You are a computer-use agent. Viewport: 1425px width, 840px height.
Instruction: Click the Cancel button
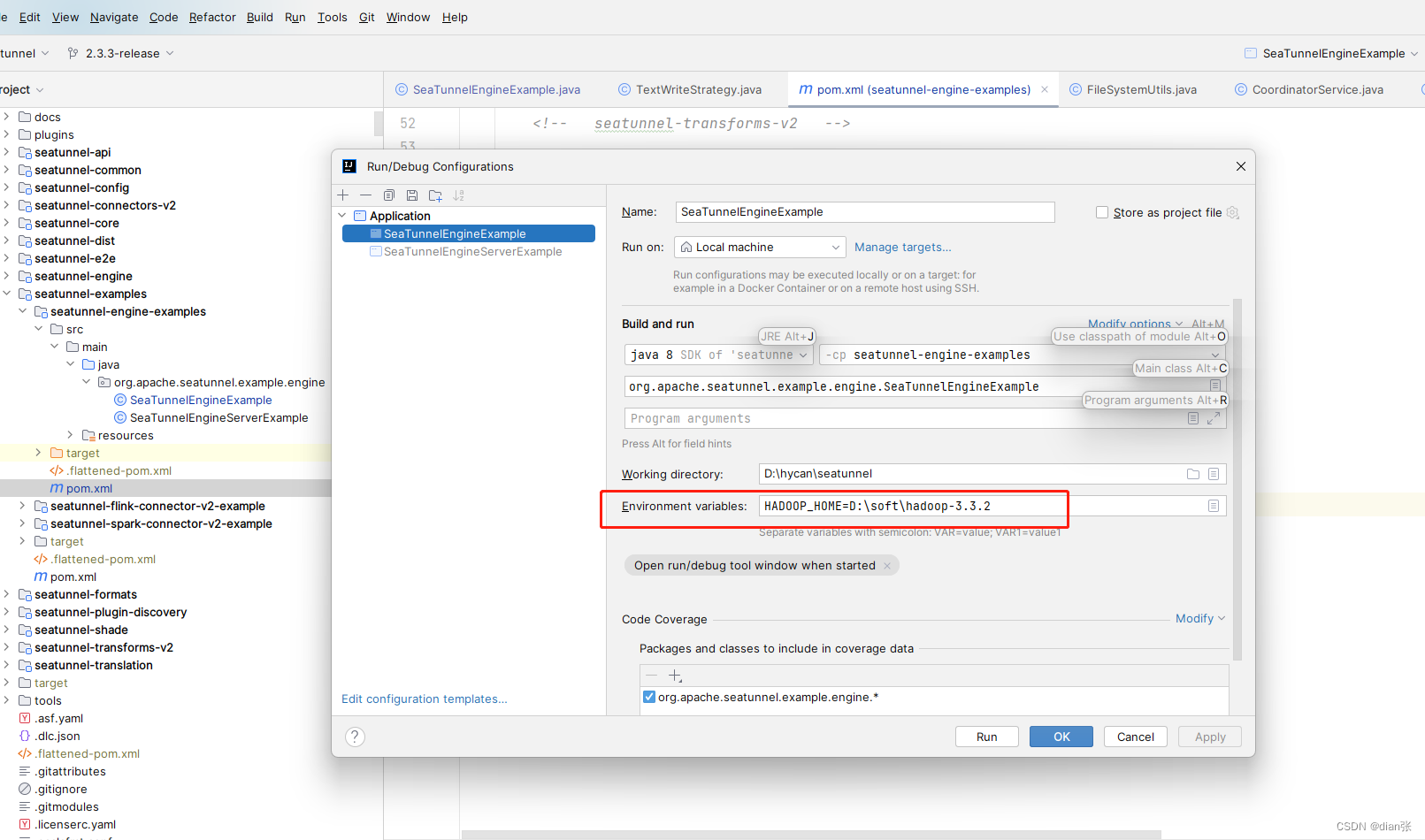coord(1136,737)
